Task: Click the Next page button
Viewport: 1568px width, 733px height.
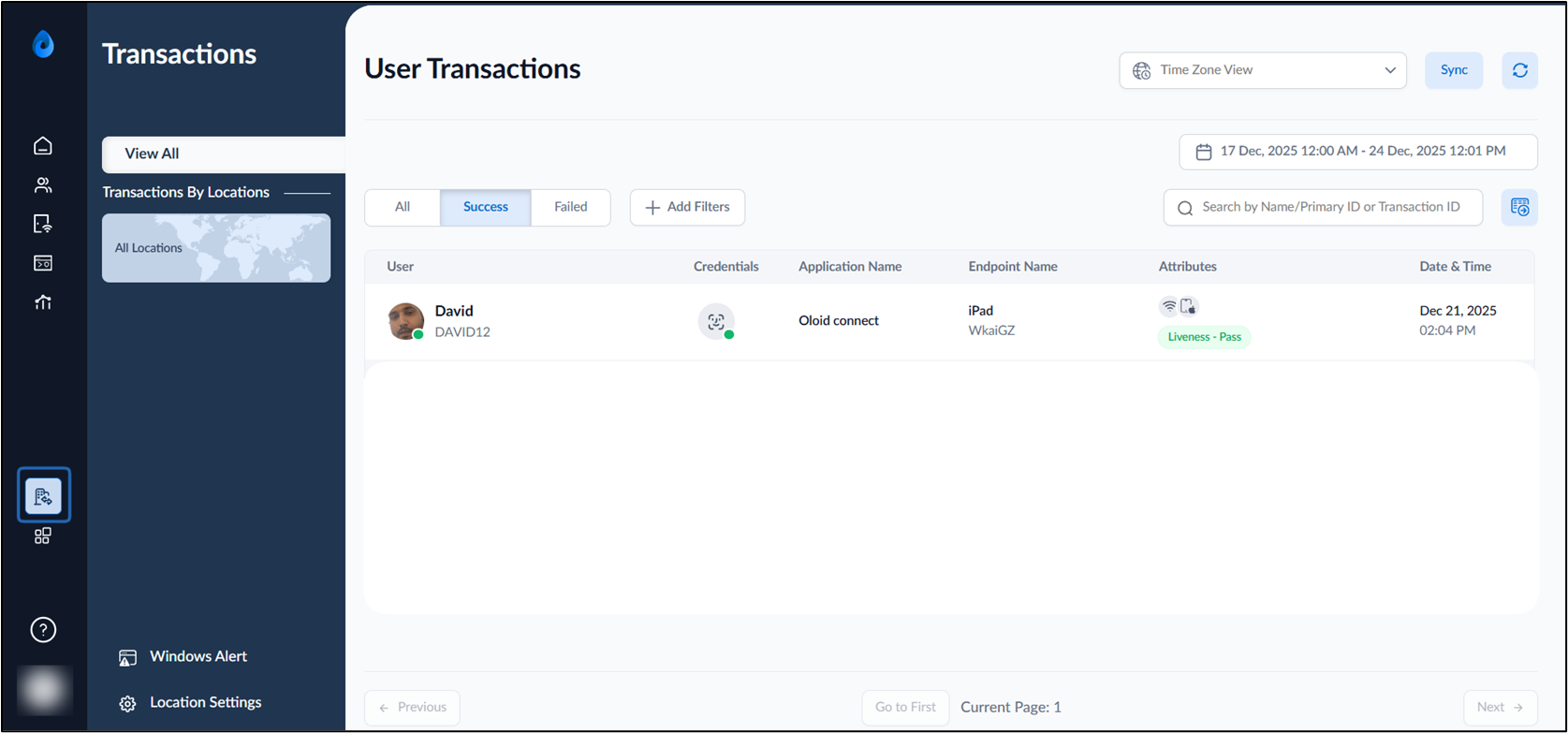Action: pos(1501,708)
